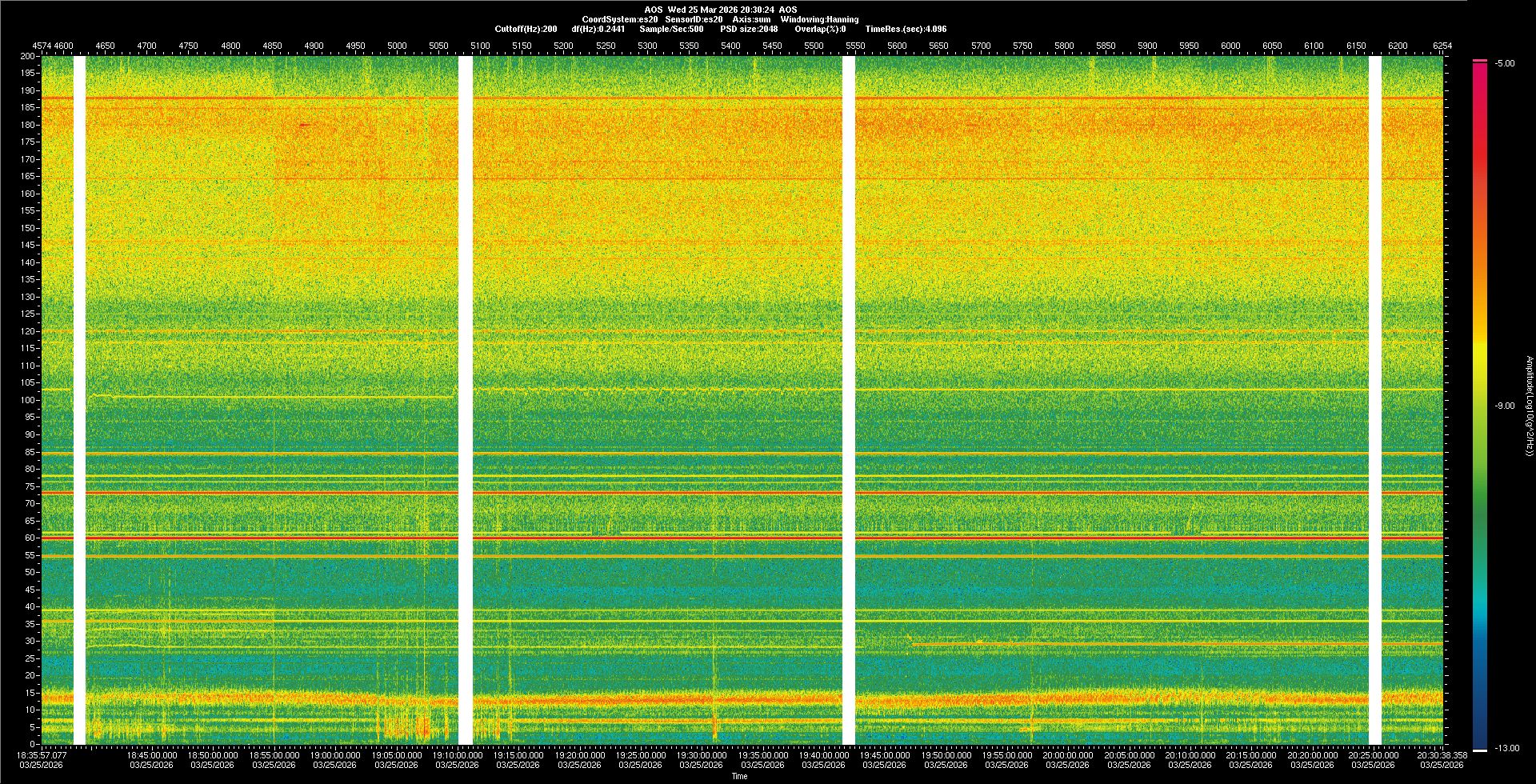Click the 20:30:38.358 end time label
This screenshot has height=784, width=1536.
click(x=1442, y=755)
